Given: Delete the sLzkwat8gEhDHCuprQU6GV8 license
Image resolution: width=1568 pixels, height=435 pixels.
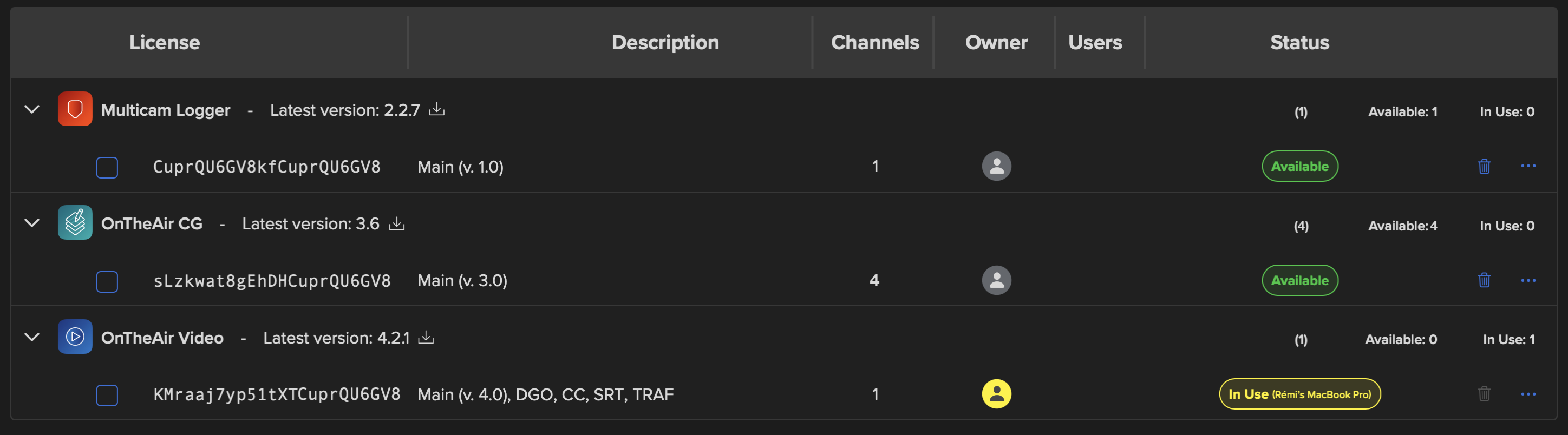Looking at the screenshot, I should click(x=1484, y=280).
